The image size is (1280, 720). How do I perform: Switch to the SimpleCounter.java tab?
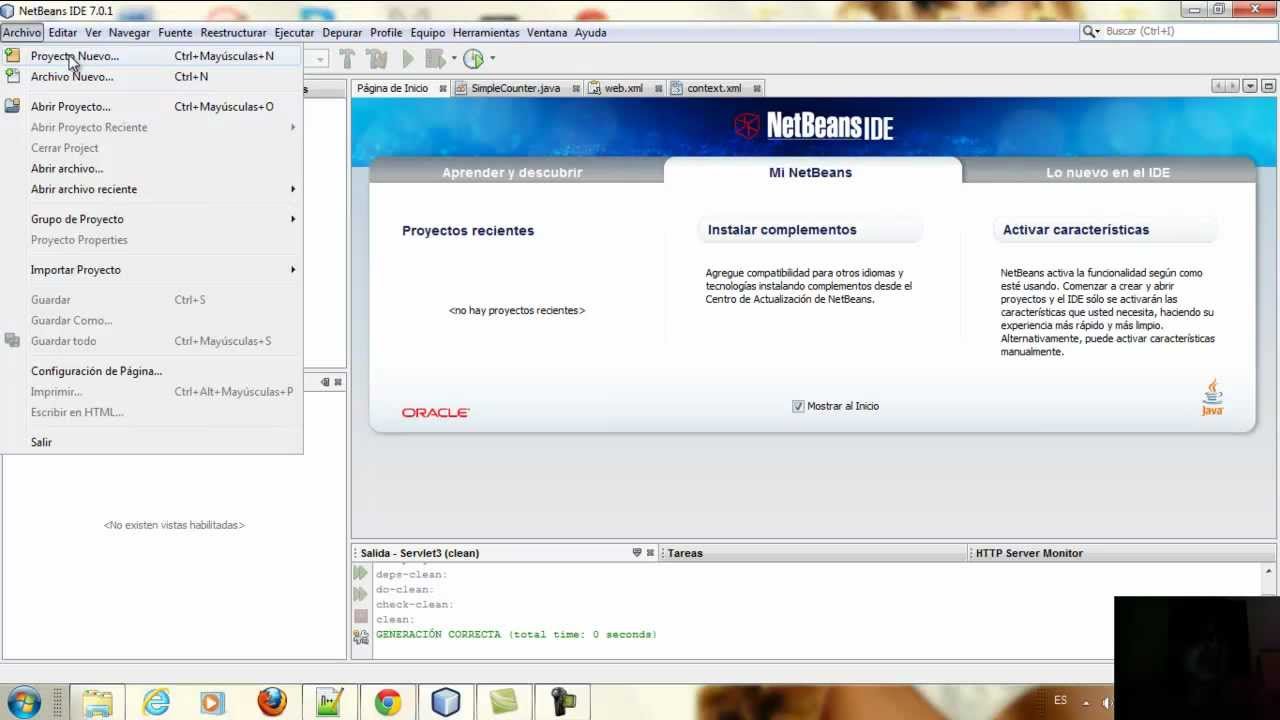pos(514,88)
